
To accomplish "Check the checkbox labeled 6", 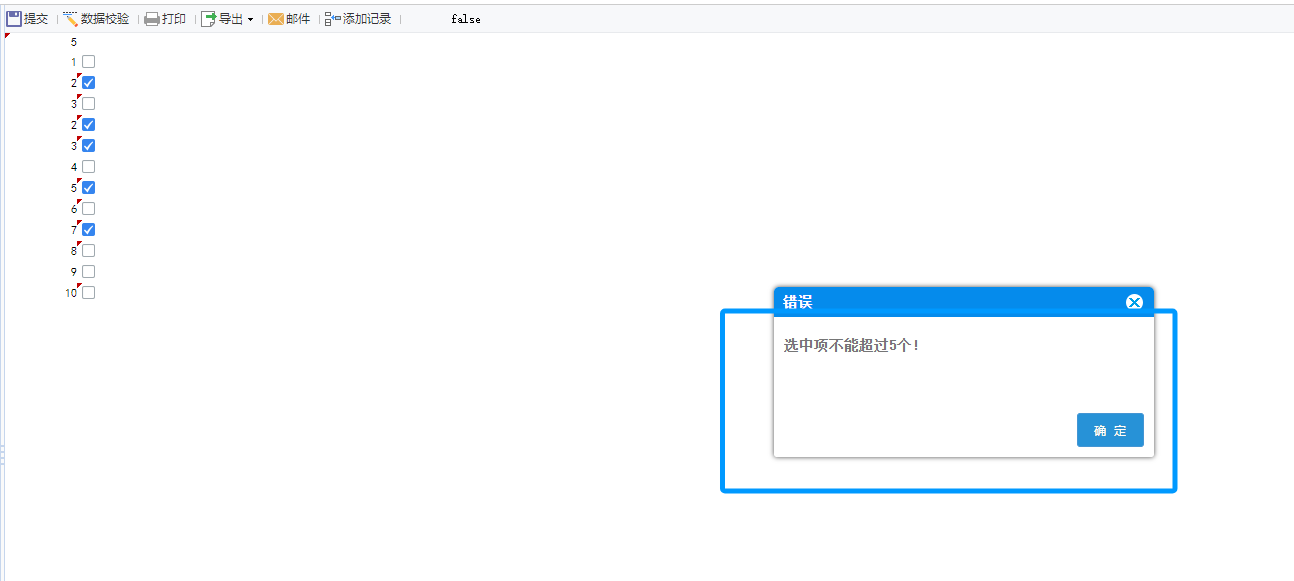I will coord(88,209).
